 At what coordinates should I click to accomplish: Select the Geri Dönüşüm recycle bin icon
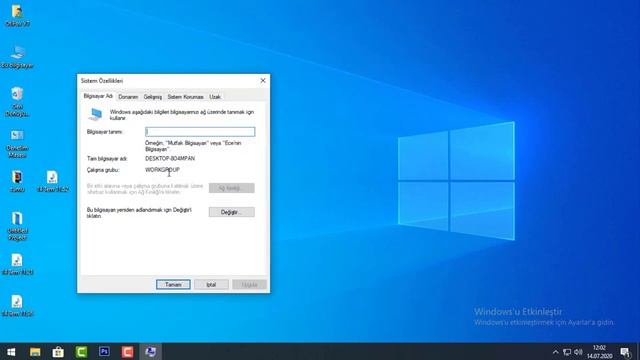(x=17, y=102)
